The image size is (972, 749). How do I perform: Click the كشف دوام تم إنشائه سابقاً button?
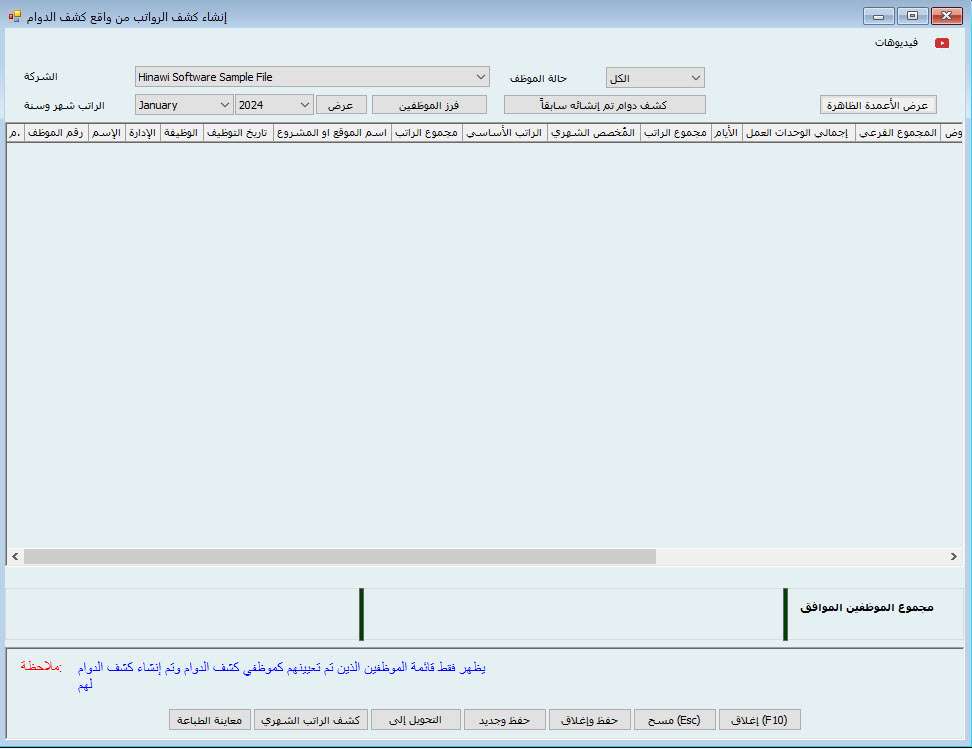pos(604,105)
